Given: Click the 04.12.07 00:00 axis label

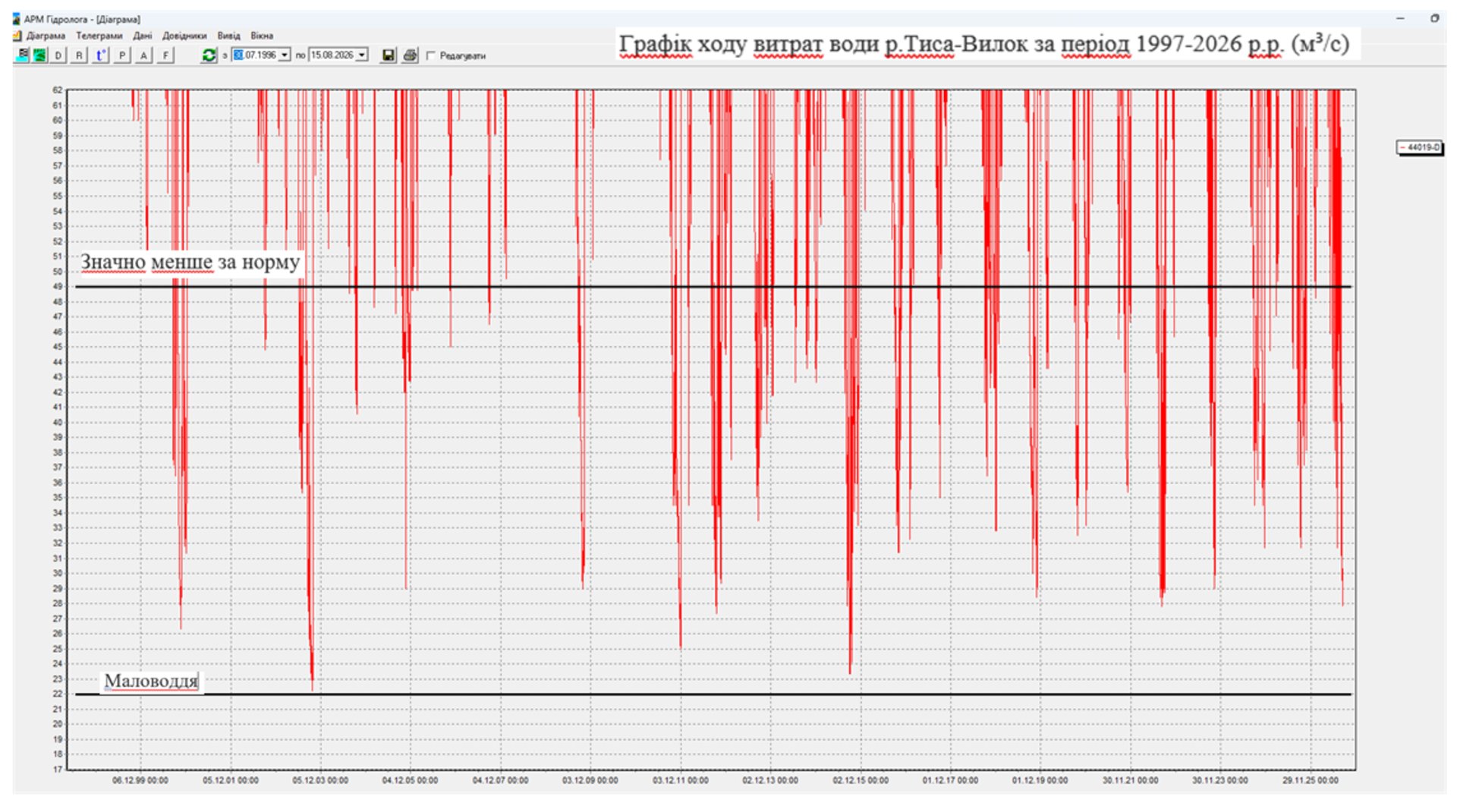Looking at the screenshot, I should click(x=500, y=780).
